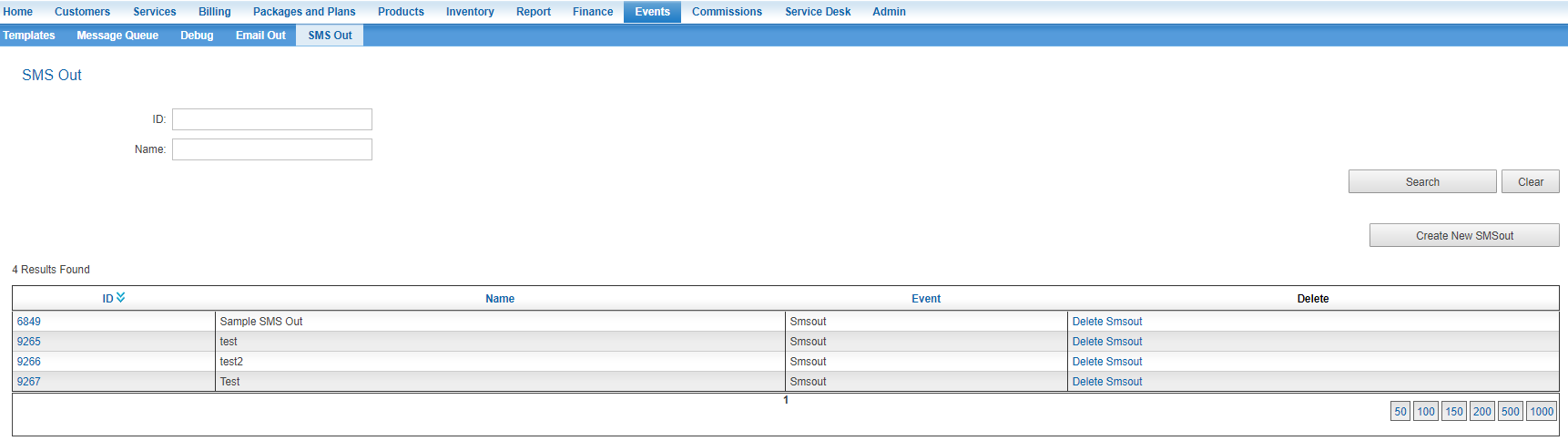Show 1000 results per page
1568x441 pixels.
point(1541,412)
